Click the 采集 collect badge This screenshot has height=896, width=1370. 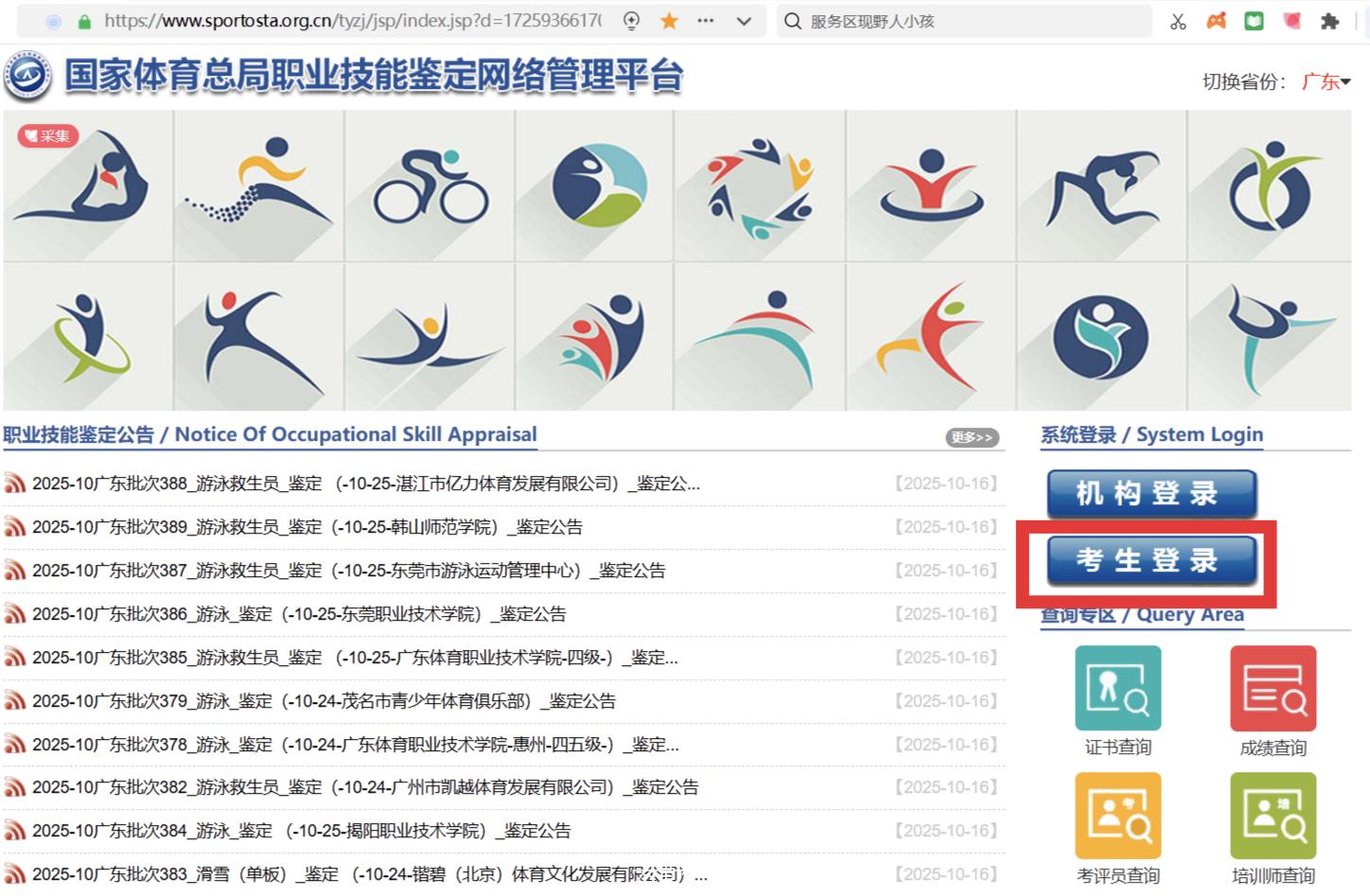[47, 136]
